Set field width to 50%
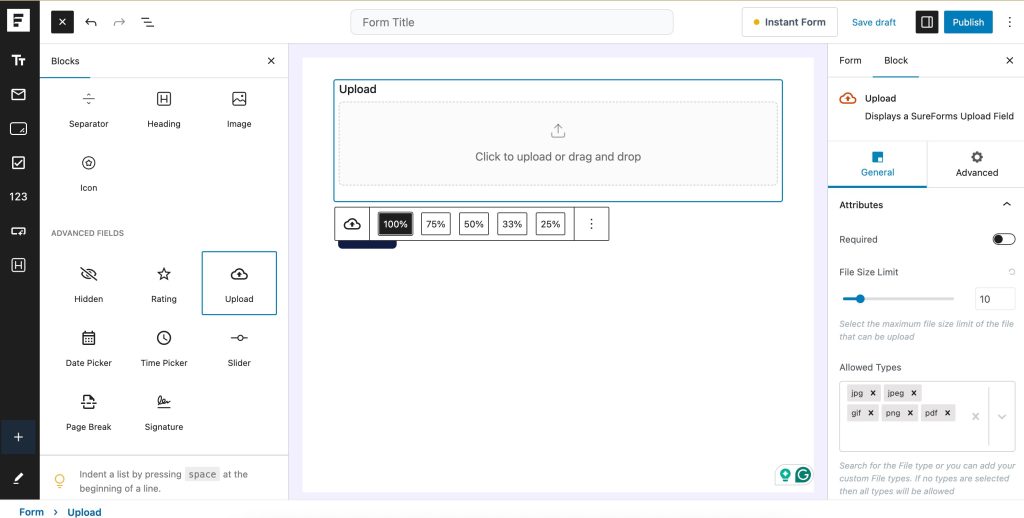The height and width of the screenshot is (518, 1024). [474, 224]
